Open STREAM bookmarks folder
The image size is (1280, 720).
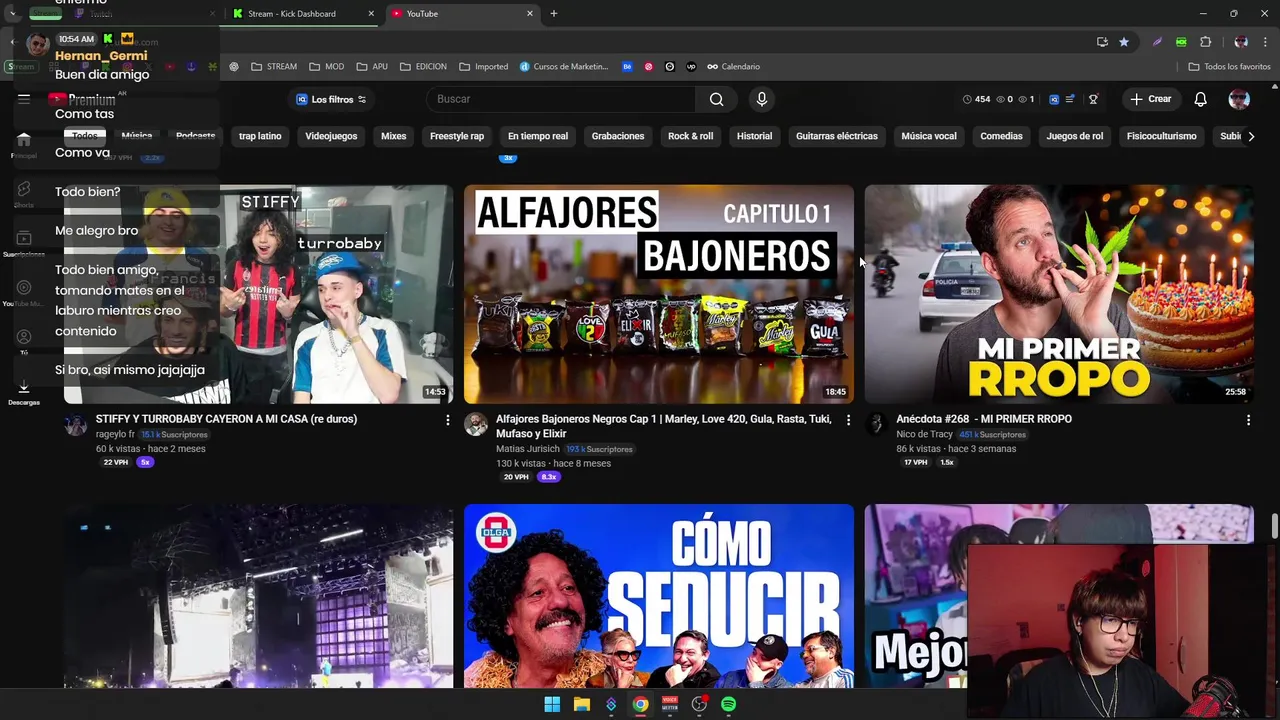(x=274, y=66)
